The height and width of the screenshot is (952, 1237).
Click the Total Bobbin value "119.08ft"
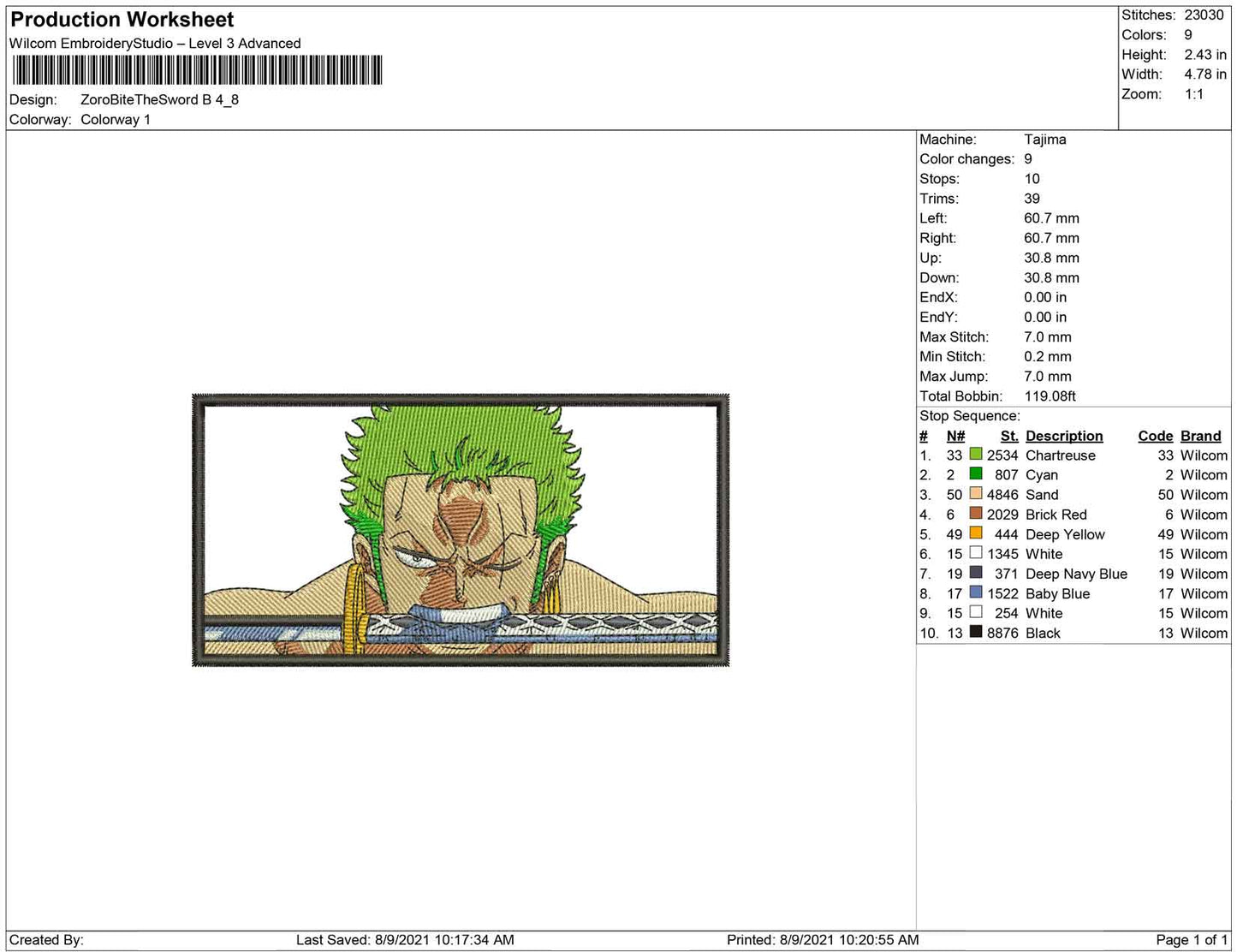pyautogui.click(x=1050, y=396)
